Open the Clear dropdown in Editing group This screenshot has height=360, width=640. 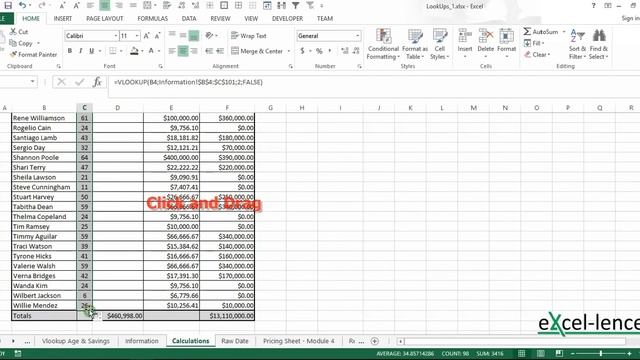(x=537, y=54)
